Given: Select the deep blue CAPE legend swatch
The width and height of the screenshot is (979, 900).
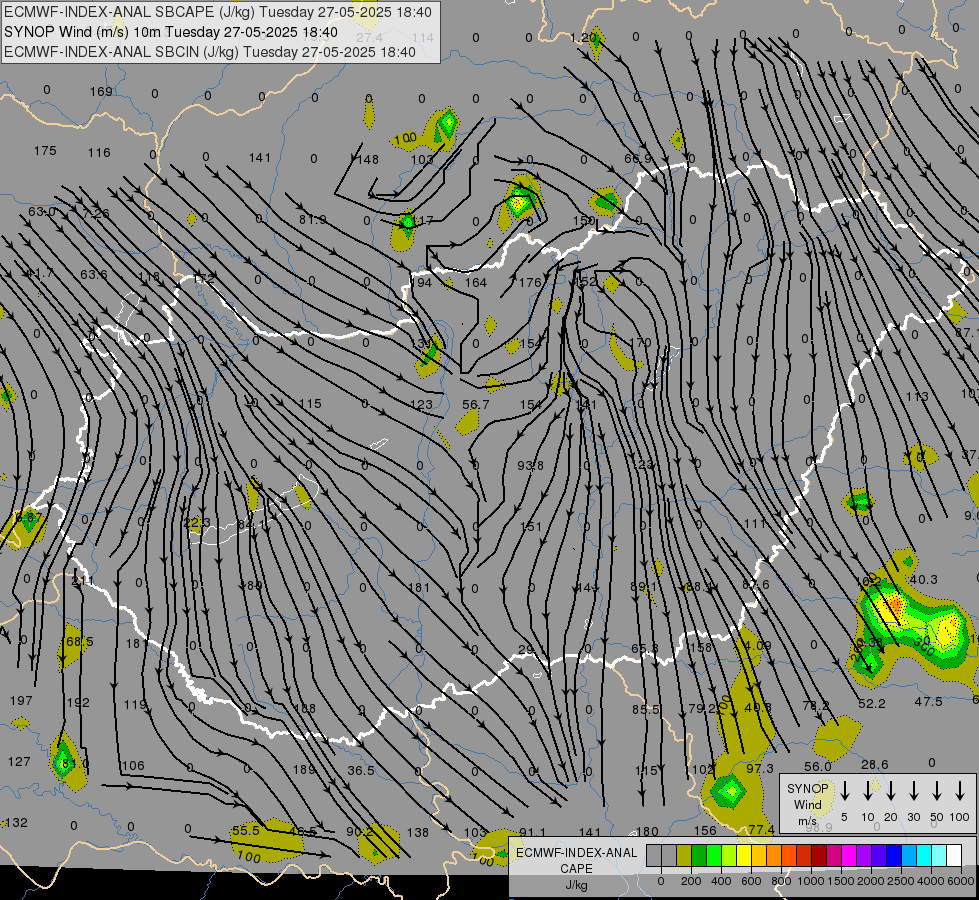Looking at the screenshot, I should click(x=893, y=856).
